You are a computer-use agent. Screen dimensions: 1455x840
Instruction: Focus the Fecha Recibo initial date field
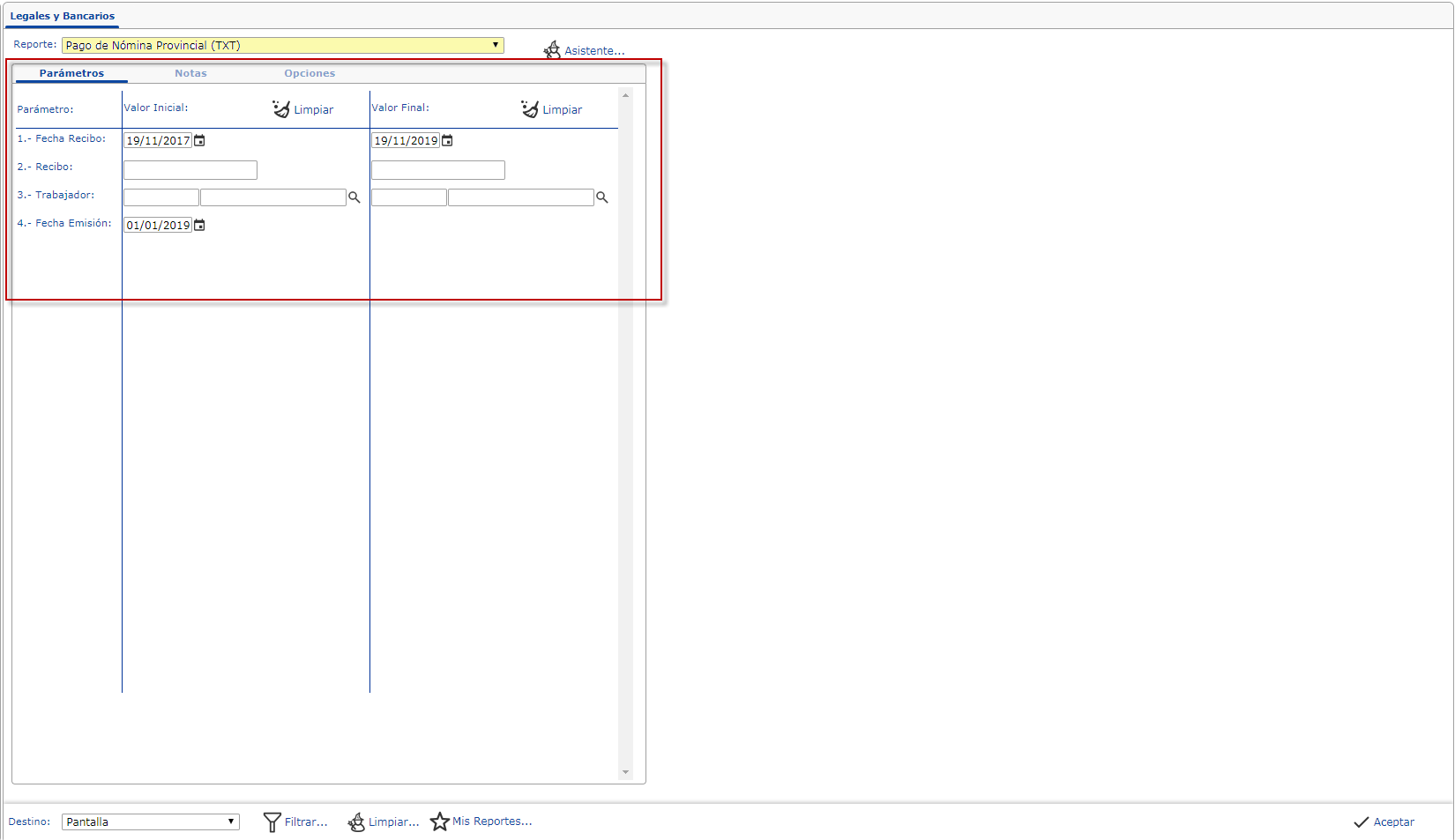coord(158,140)
